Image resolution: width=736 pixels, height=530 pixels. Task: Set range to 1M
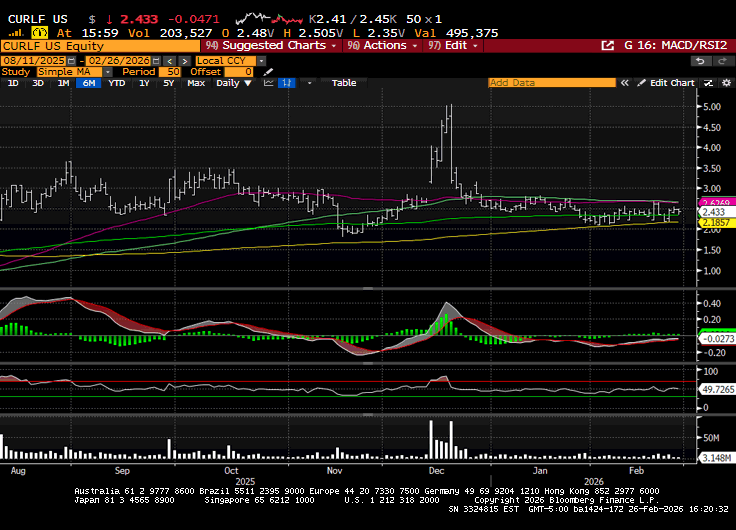63,83
